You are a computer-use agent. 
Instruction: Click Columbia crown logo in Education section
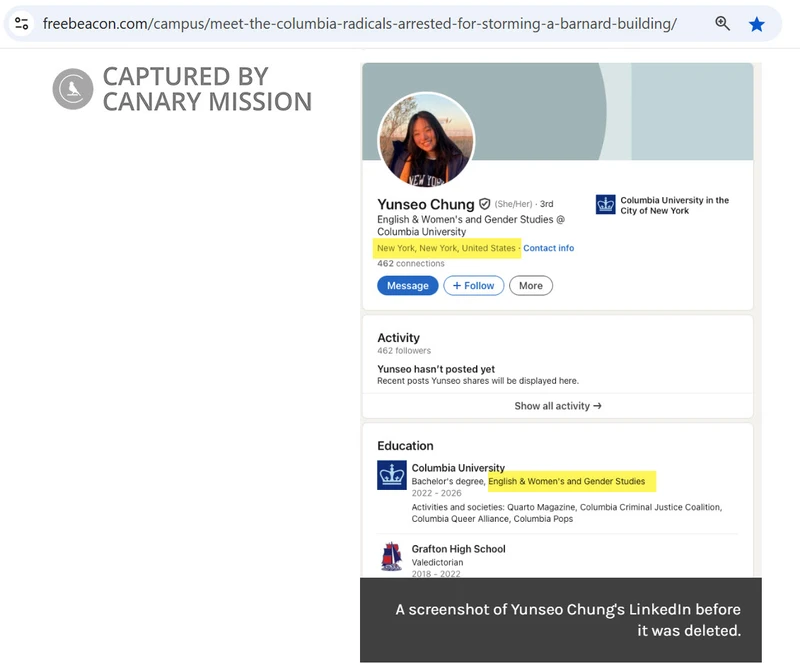tap(392, 475)
